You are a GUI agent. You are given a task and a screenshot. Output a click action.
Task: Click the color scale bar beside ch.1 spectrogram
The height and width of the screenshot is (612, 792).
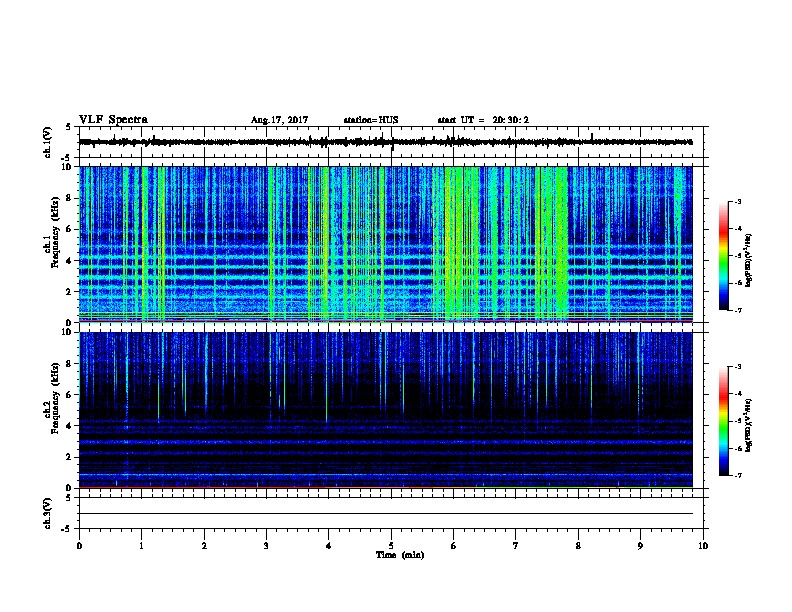(x=724, y=256)
